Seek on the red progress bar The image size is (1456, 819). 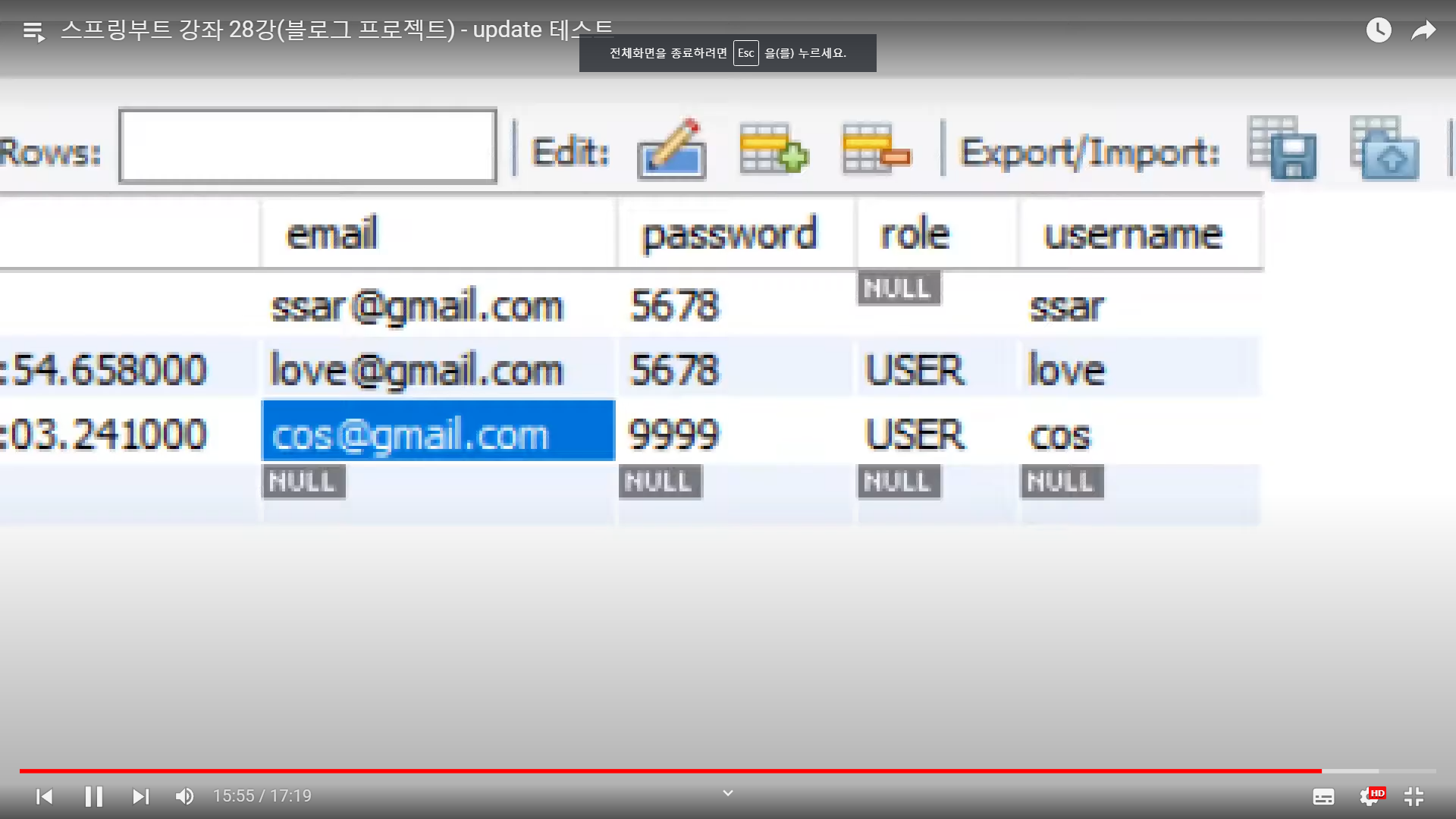pos(667,770)
